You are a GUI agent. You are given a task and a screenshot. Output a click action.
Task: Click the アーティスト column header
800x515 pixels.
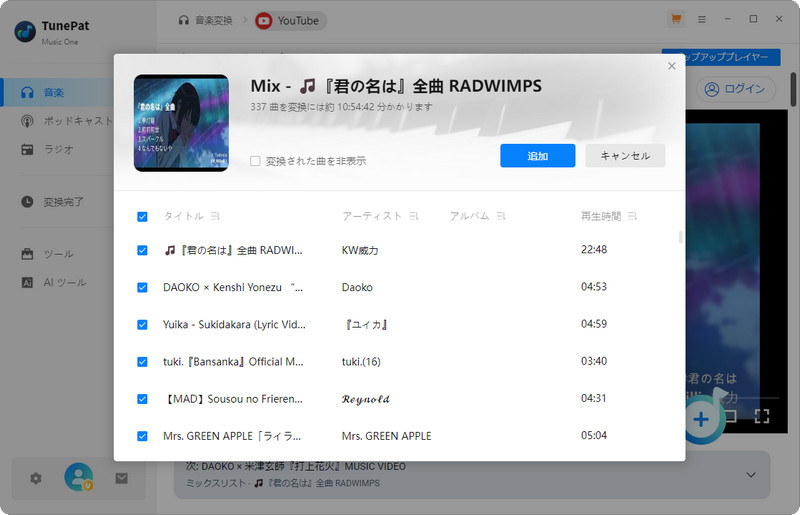tap(372, 216)
